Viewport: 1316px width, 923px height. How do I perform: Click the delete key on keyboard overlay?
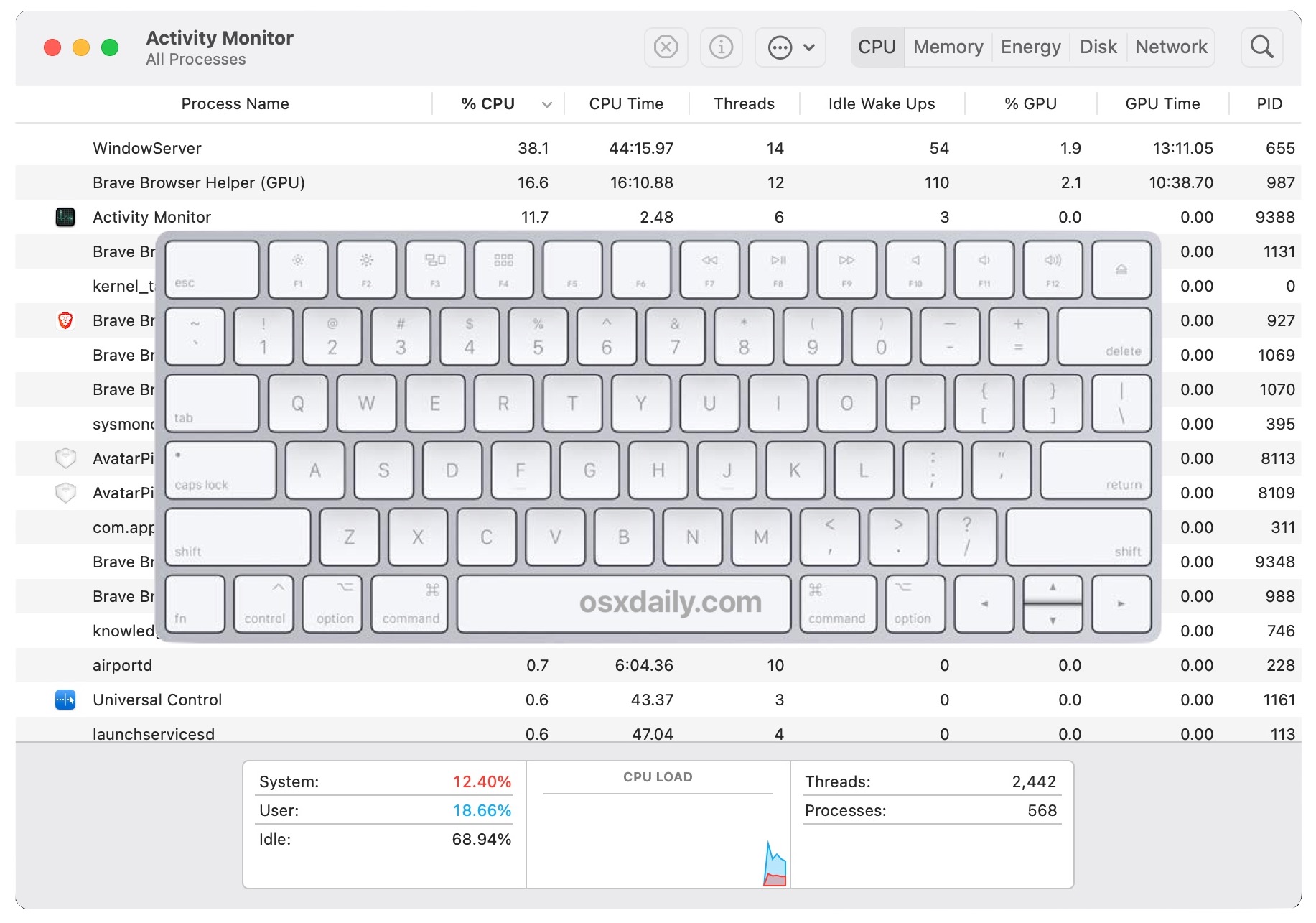coord(1104,336)
